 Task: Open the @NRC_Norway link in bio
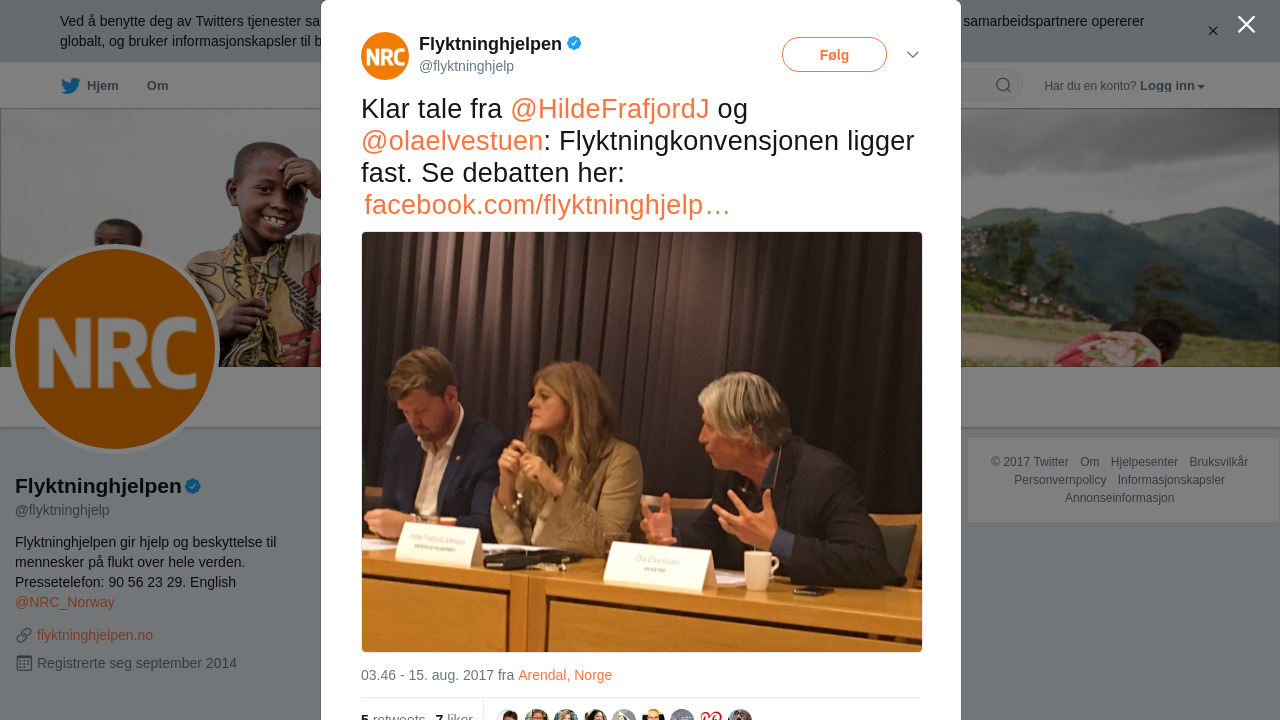[x=65, y=602]
